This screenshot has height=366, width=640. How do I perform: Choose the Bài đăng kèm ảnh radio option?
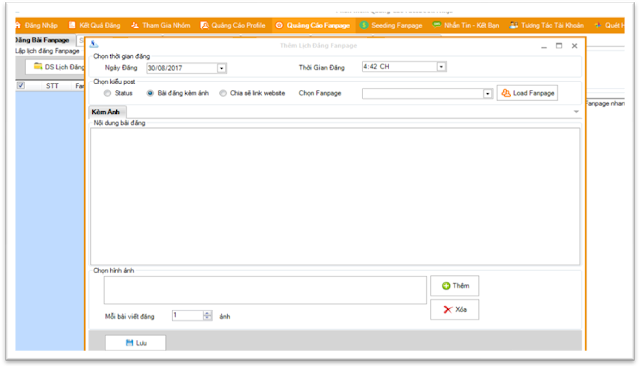pos(150,93)
